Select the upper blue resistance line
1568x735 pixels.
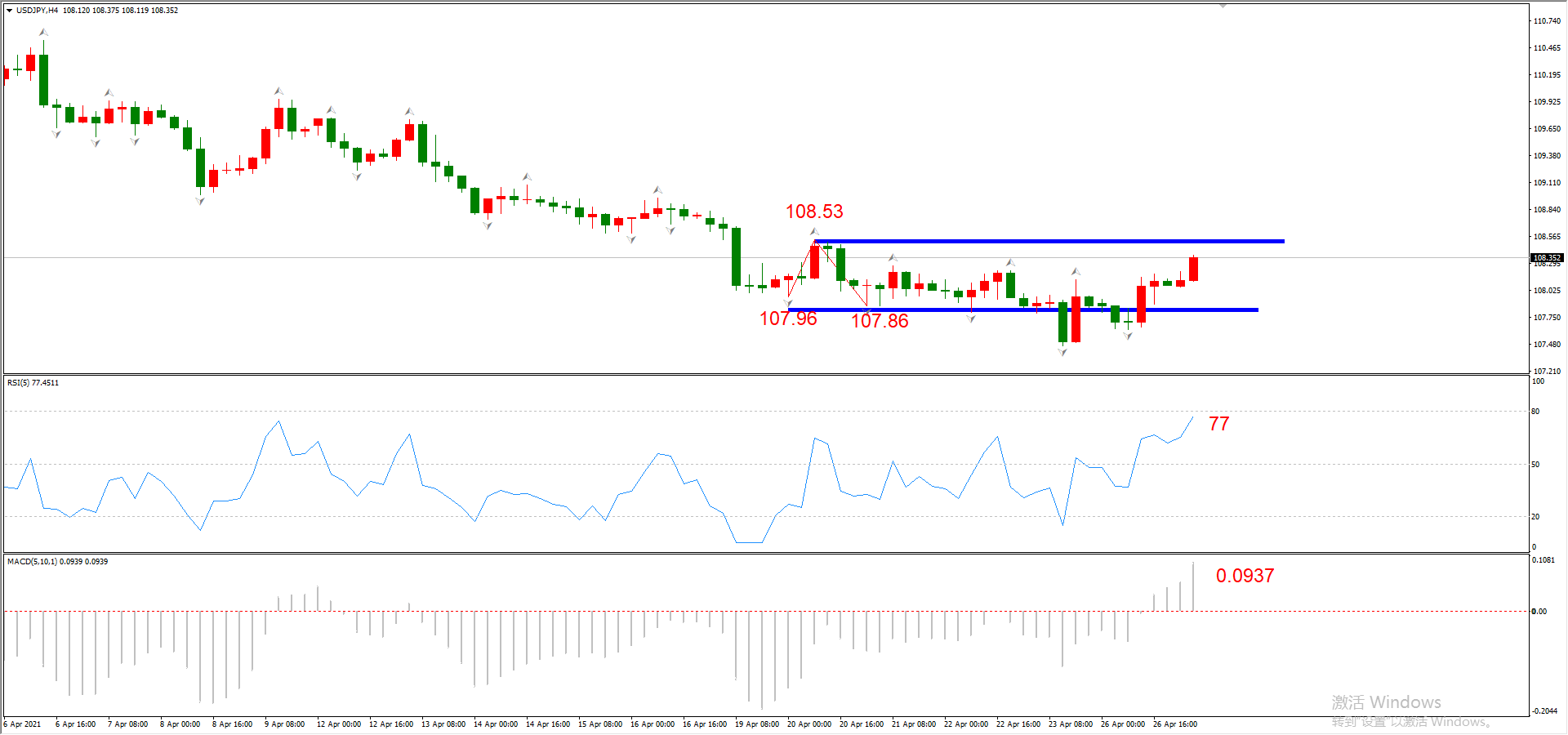pyautogui.click(x=1049, y=241)
